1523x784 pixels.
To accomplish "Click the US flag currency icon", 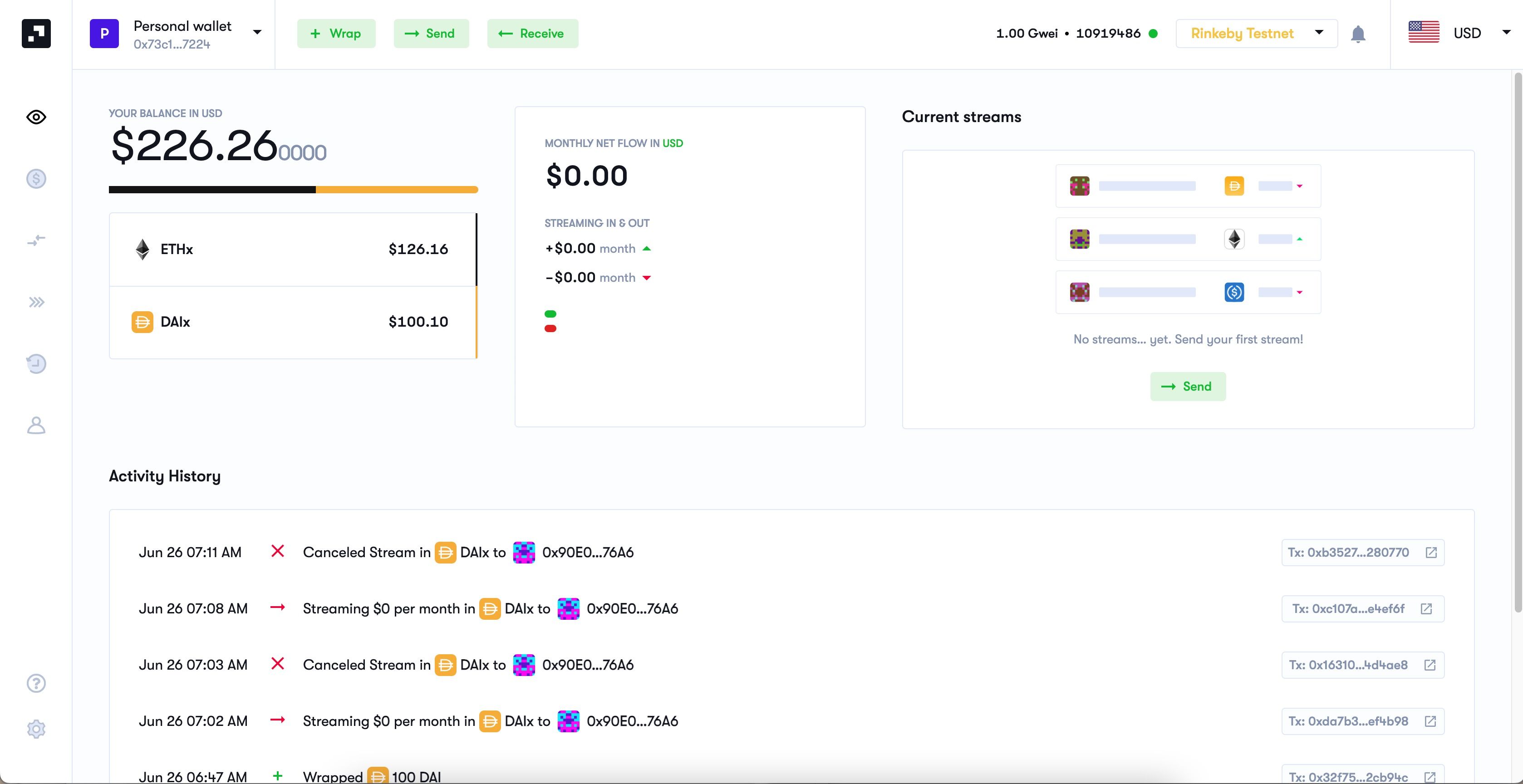I will coord(1424,33).
